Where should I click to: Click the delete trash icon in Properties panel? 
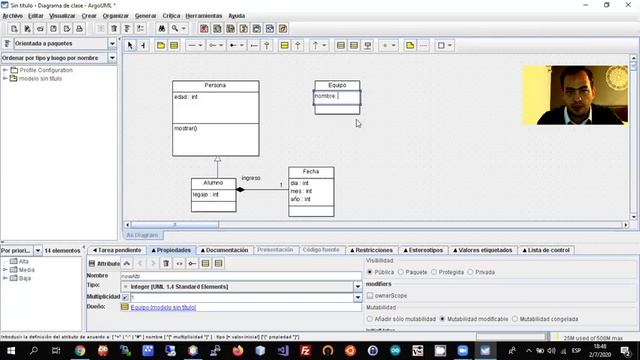click(x=166, y=263)
